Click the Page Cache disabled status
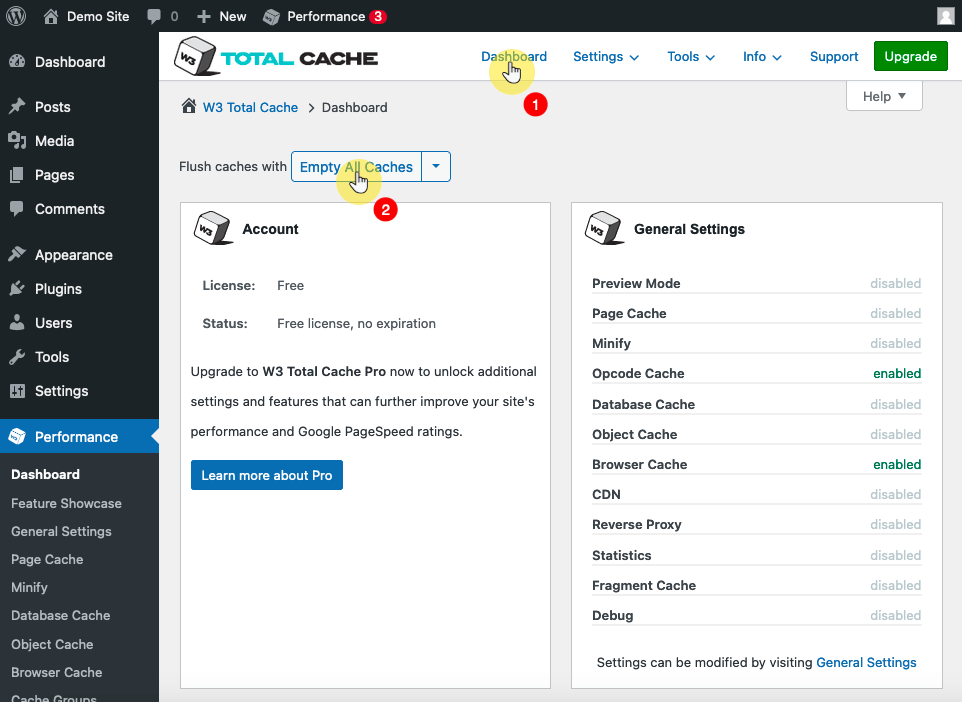962x702 pixels. point(896,314)
